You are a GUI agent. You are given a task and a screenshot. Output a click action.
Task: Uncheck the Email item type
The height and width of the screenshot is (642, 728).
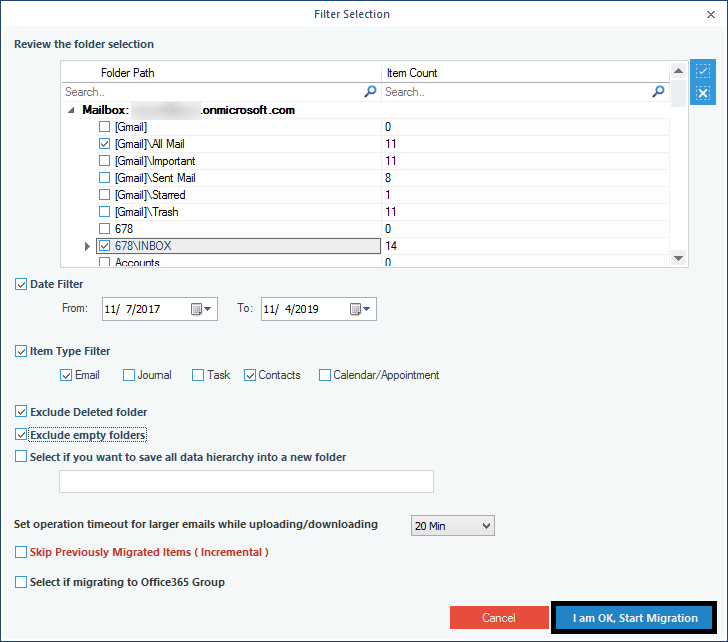point(66,375)
